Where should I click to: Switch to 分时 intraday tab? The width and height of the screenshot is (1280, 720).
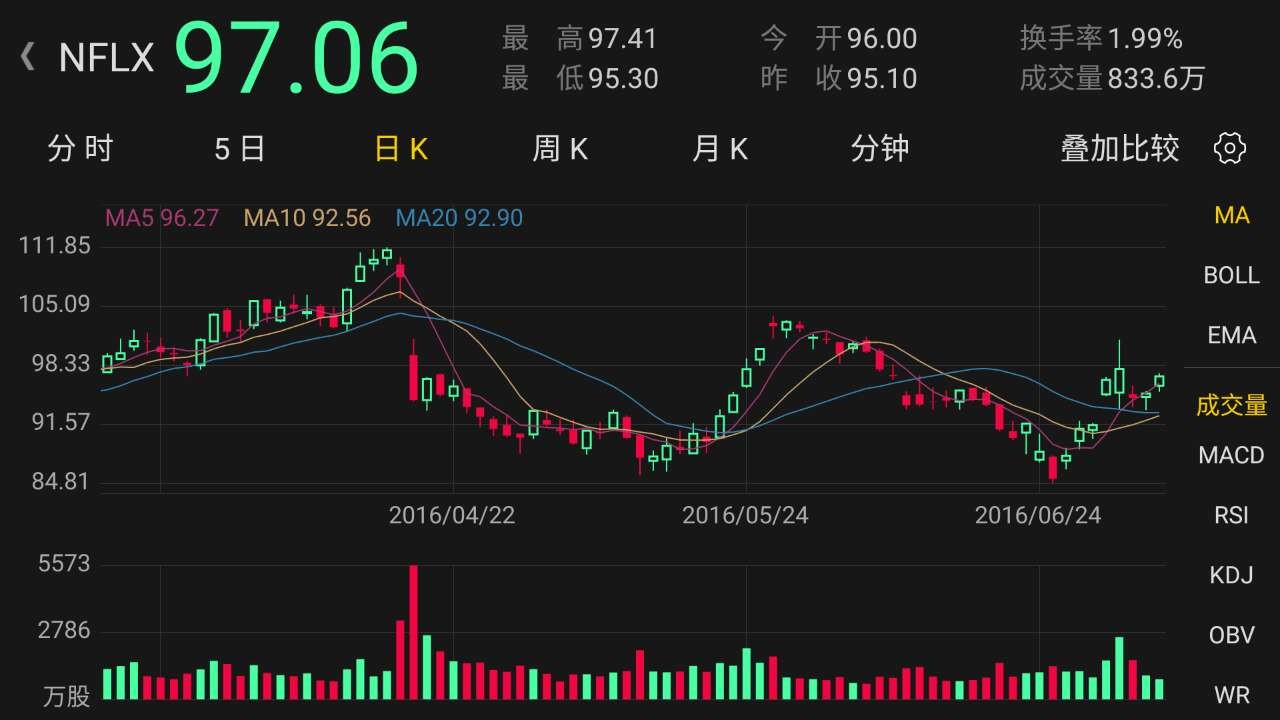80,149
